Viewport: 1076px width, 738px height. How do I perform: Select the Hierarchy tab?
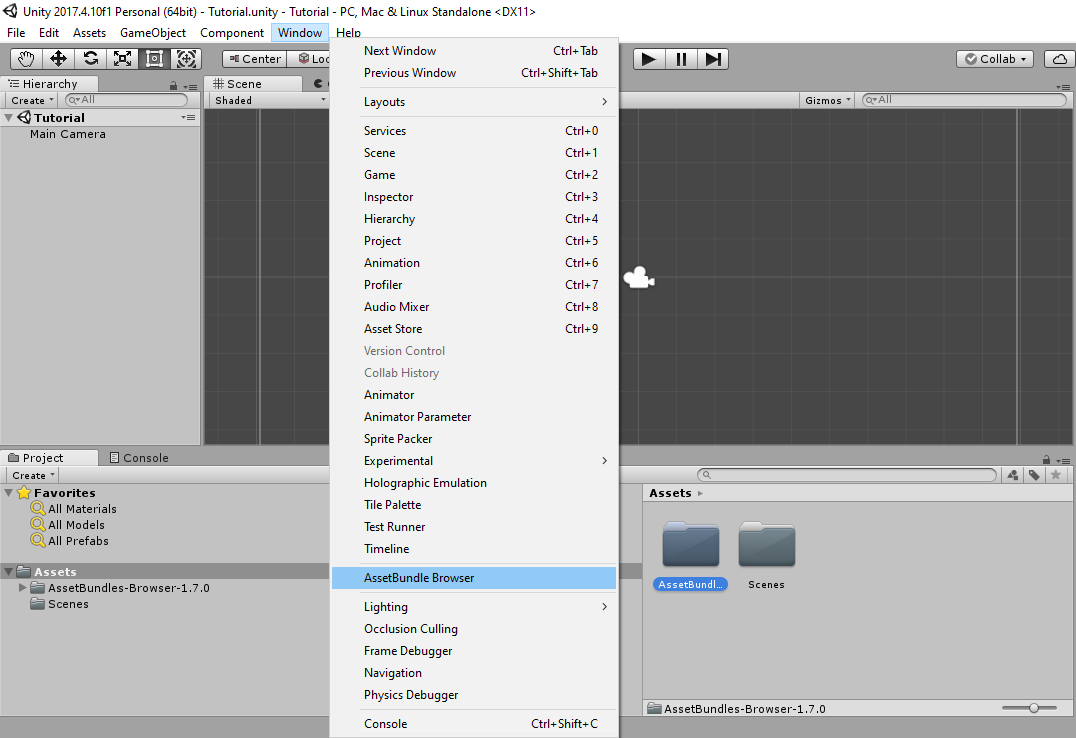point(49,84)
